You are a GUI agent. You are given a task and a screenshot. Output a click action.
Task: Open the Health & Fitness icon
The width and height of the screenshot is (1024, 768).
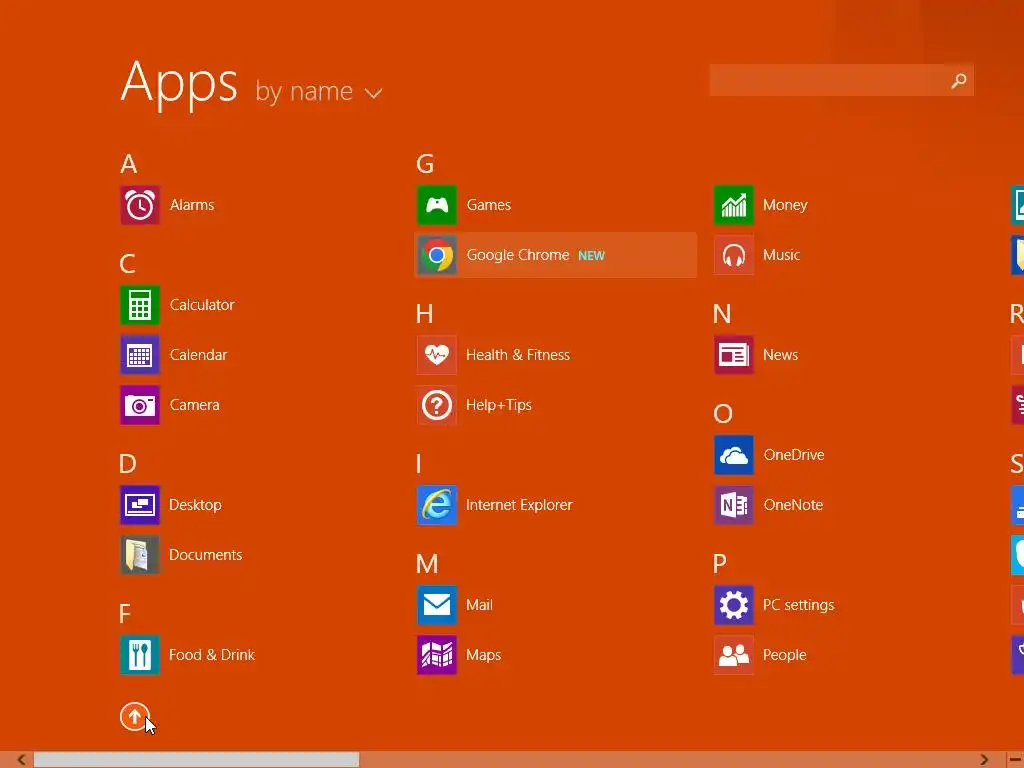437,355
